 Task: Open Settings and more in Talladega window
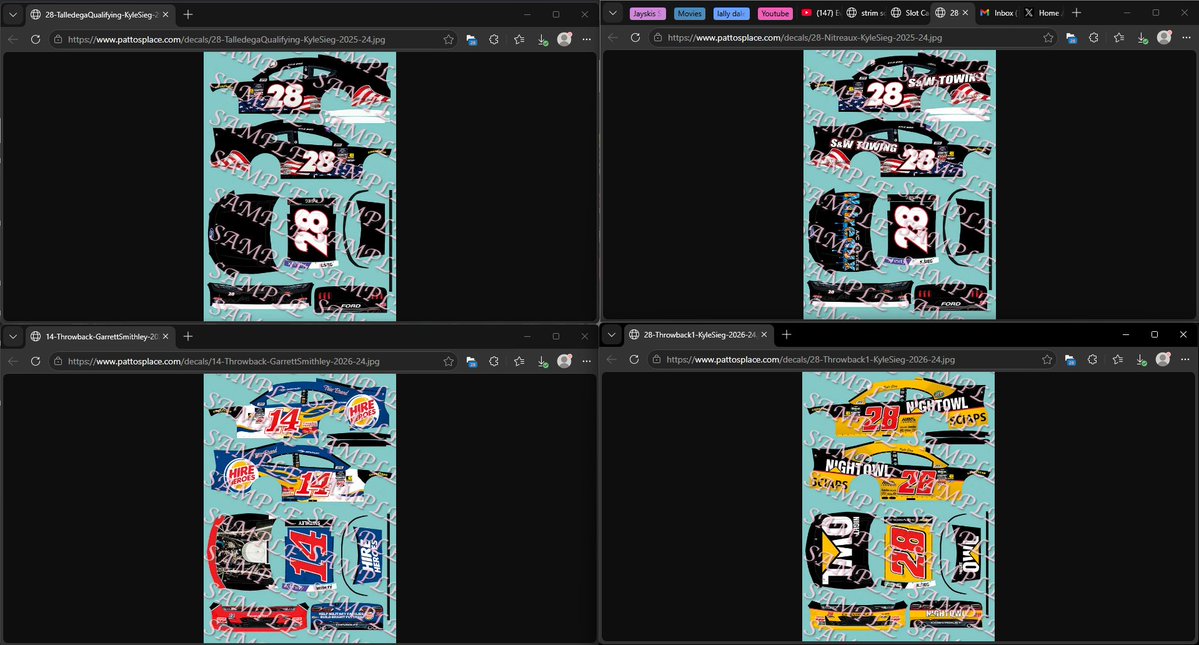[x=587, y=39]
